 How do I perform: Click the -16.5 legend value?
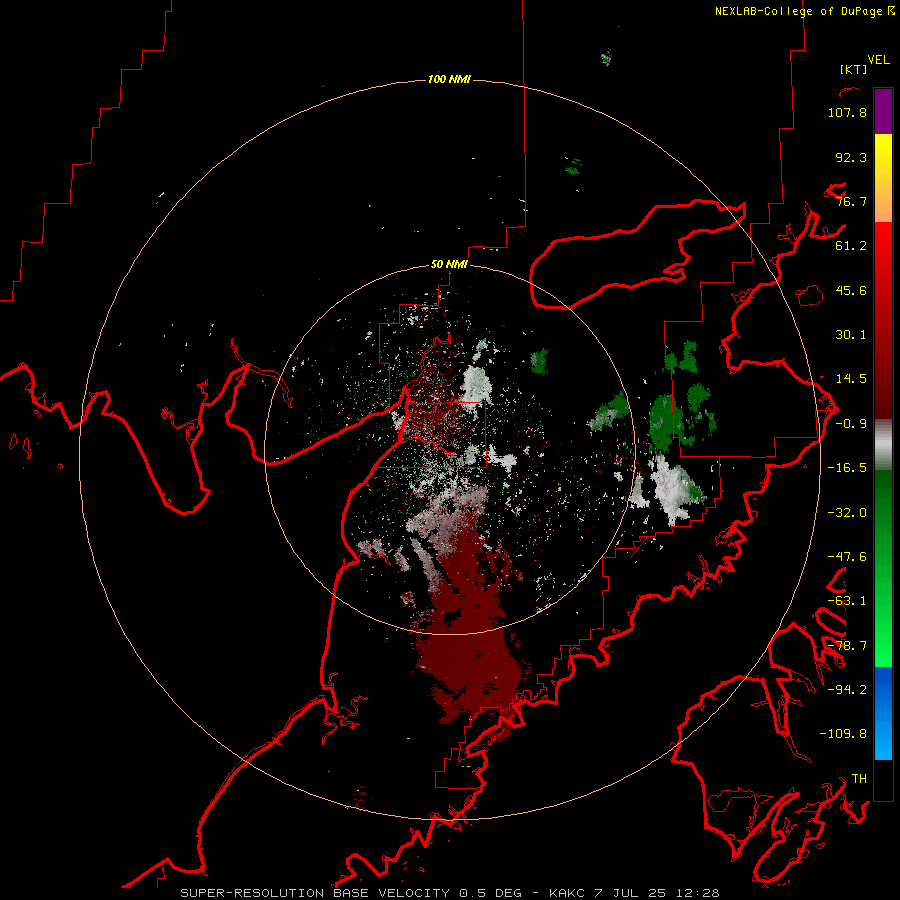click(x=847, y=468)
